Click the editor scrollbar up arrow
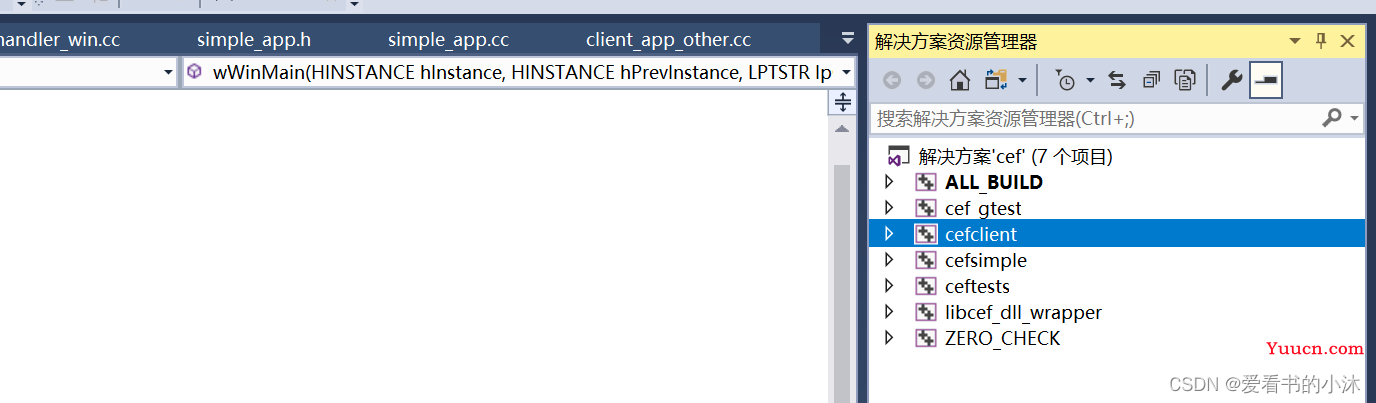Screen dimensions: 1376x403 pyautogui.click(x=842, y=130)
